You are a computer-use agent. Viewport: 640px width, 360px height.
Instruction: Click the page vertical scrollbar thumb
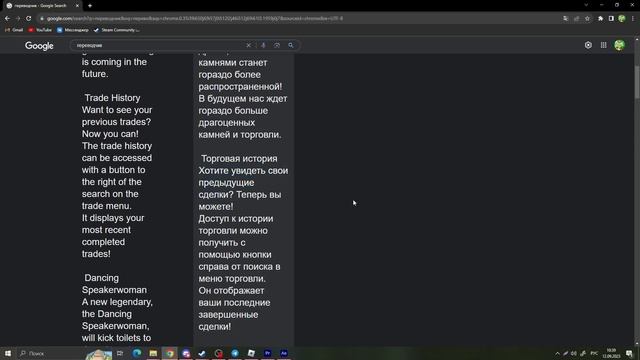[637, 82]
